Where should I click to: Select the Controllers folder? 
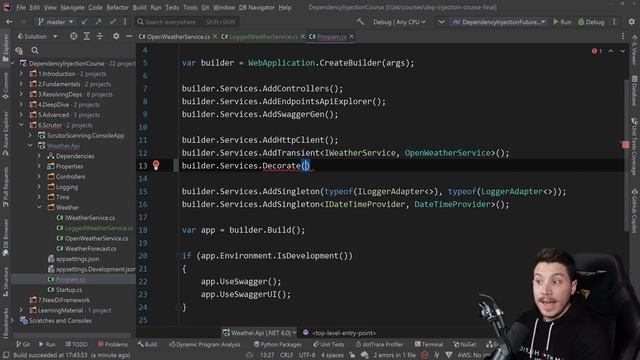click(x=66, y=177)
